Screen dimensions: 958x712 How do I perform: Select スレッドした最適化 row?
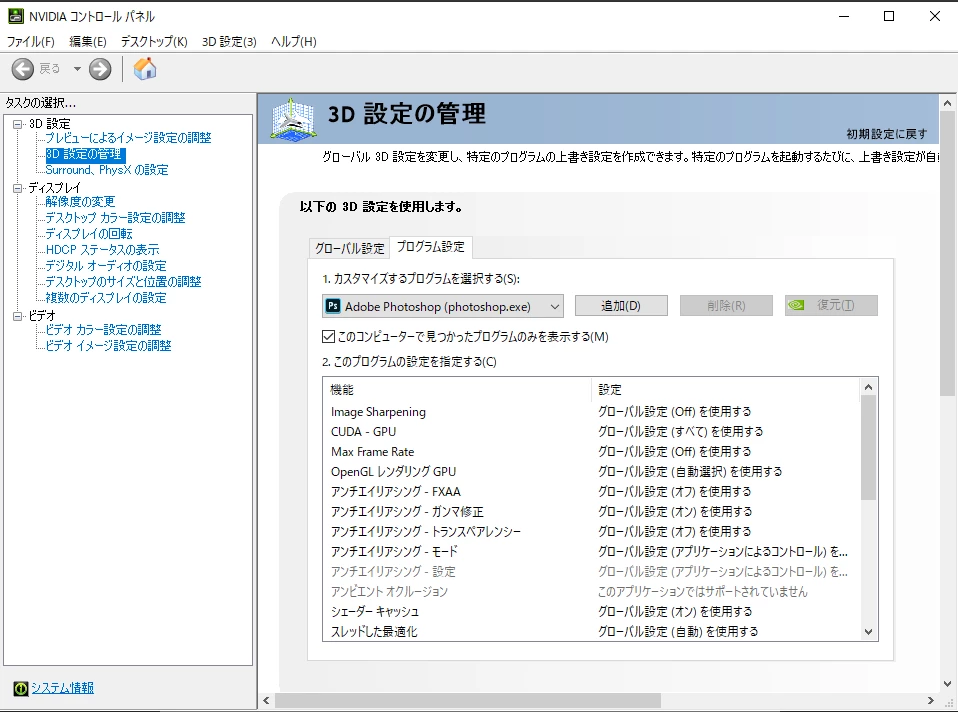591,631
